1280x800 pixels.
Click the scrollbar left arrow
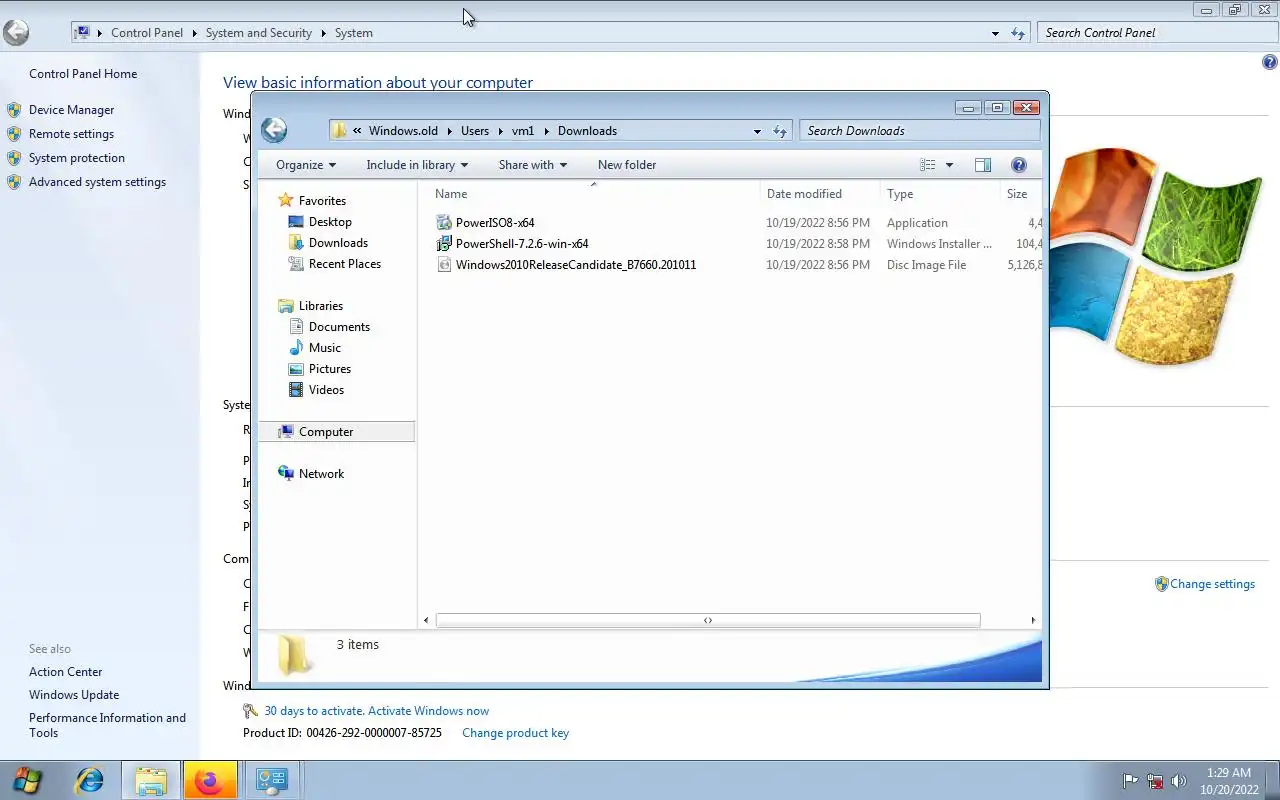tap(426, 620)
